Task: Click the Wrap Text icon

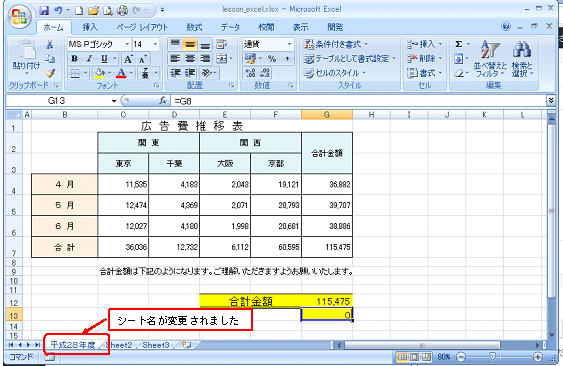Action: (x=222, y=44)
